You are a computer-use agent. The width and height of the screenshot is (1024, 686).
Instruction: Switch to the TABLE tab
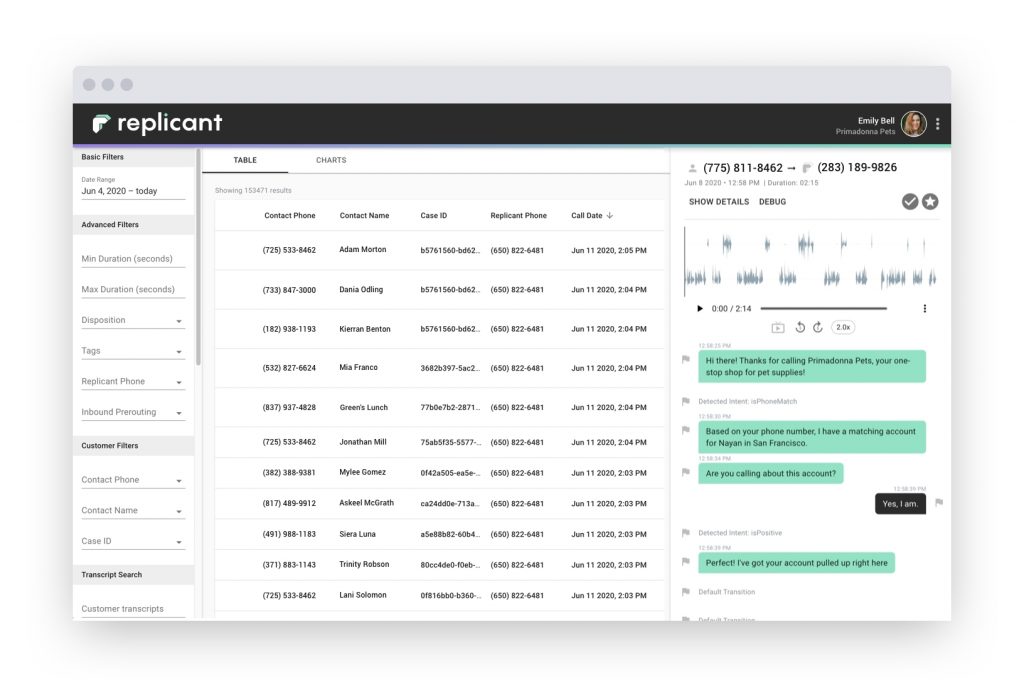coord(245,160)
